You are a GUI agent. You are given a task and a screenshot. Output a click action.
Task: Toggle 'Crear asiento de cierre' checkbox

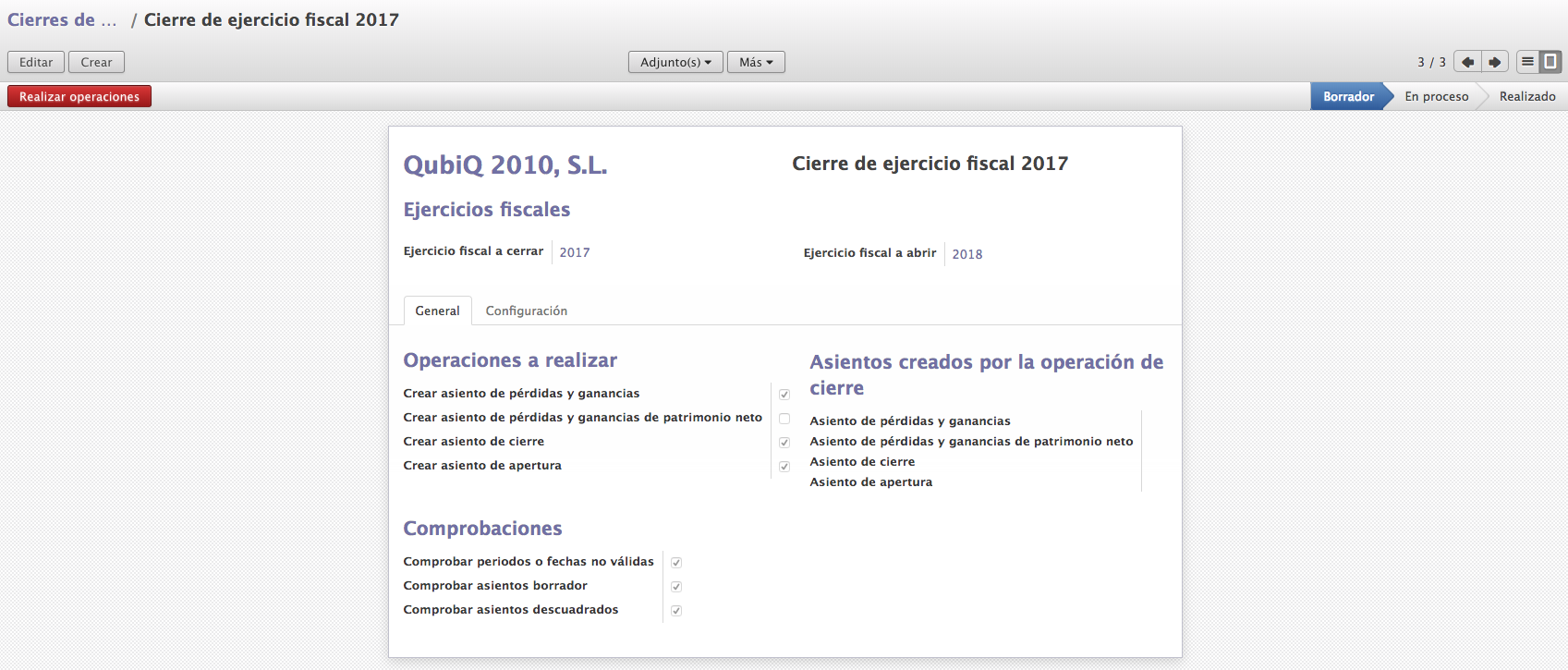784,443
